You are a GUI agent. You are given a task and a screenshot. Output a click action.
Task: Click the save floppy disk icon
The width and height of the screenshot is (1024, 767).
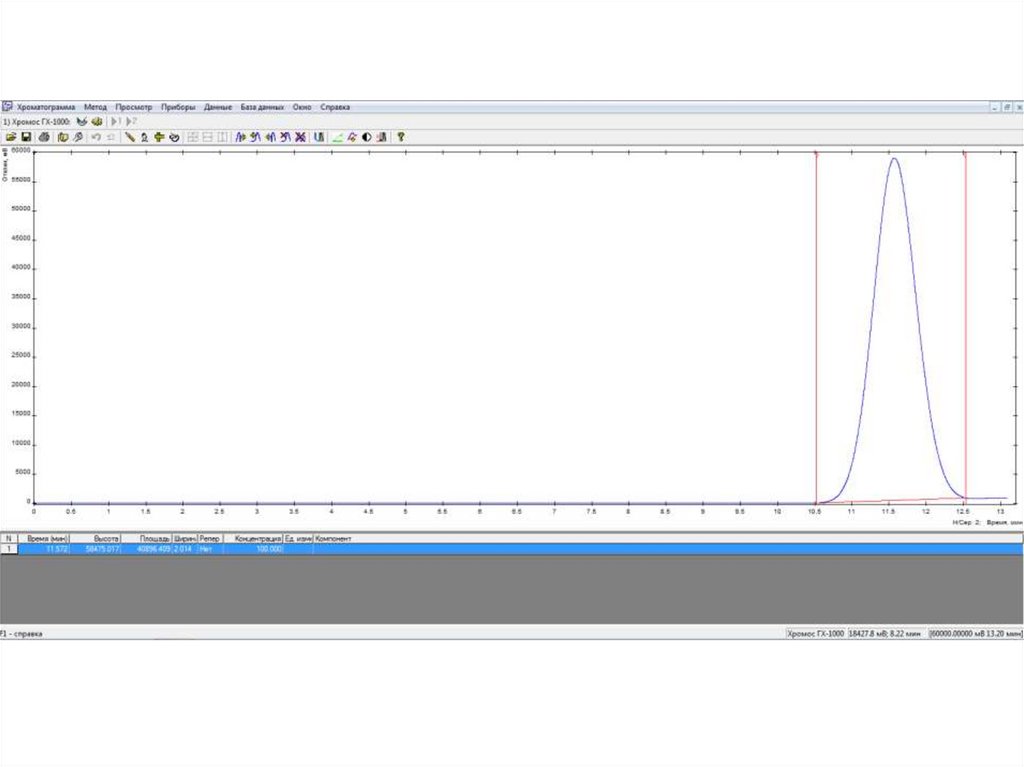click(x=26, y=137)
